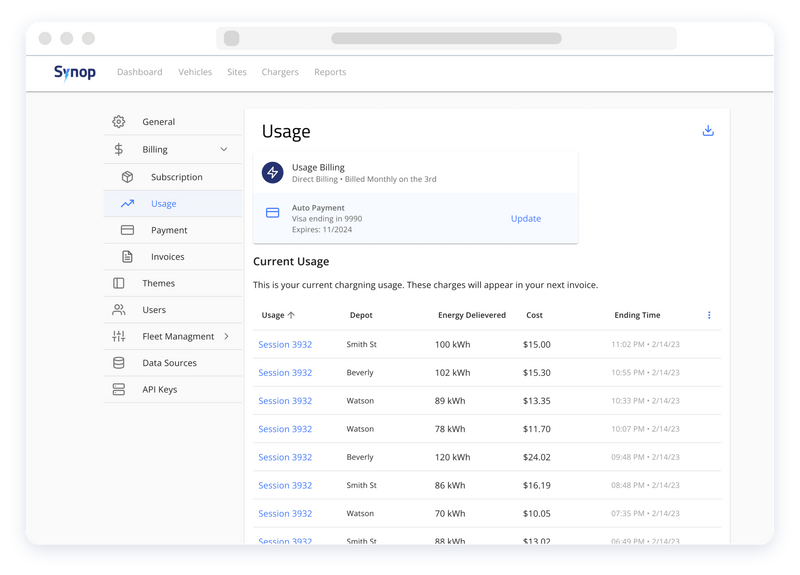Screen dimensions: 800x575
Task: Click the download icon beside Usage heading
Action: [x=708, y=131]
